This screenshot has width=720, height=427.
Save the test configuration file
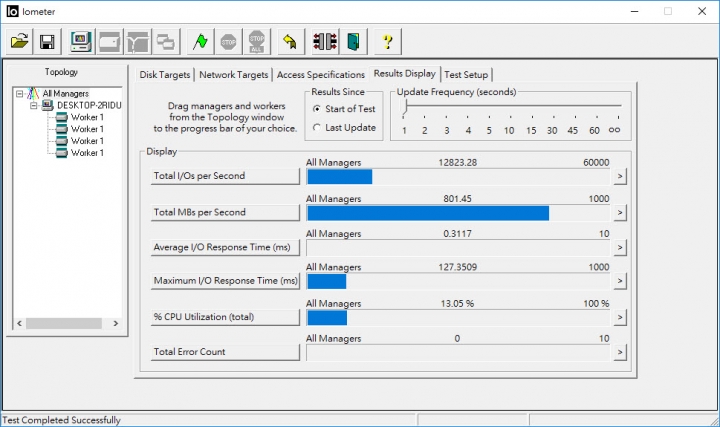[x=47, y=42]
